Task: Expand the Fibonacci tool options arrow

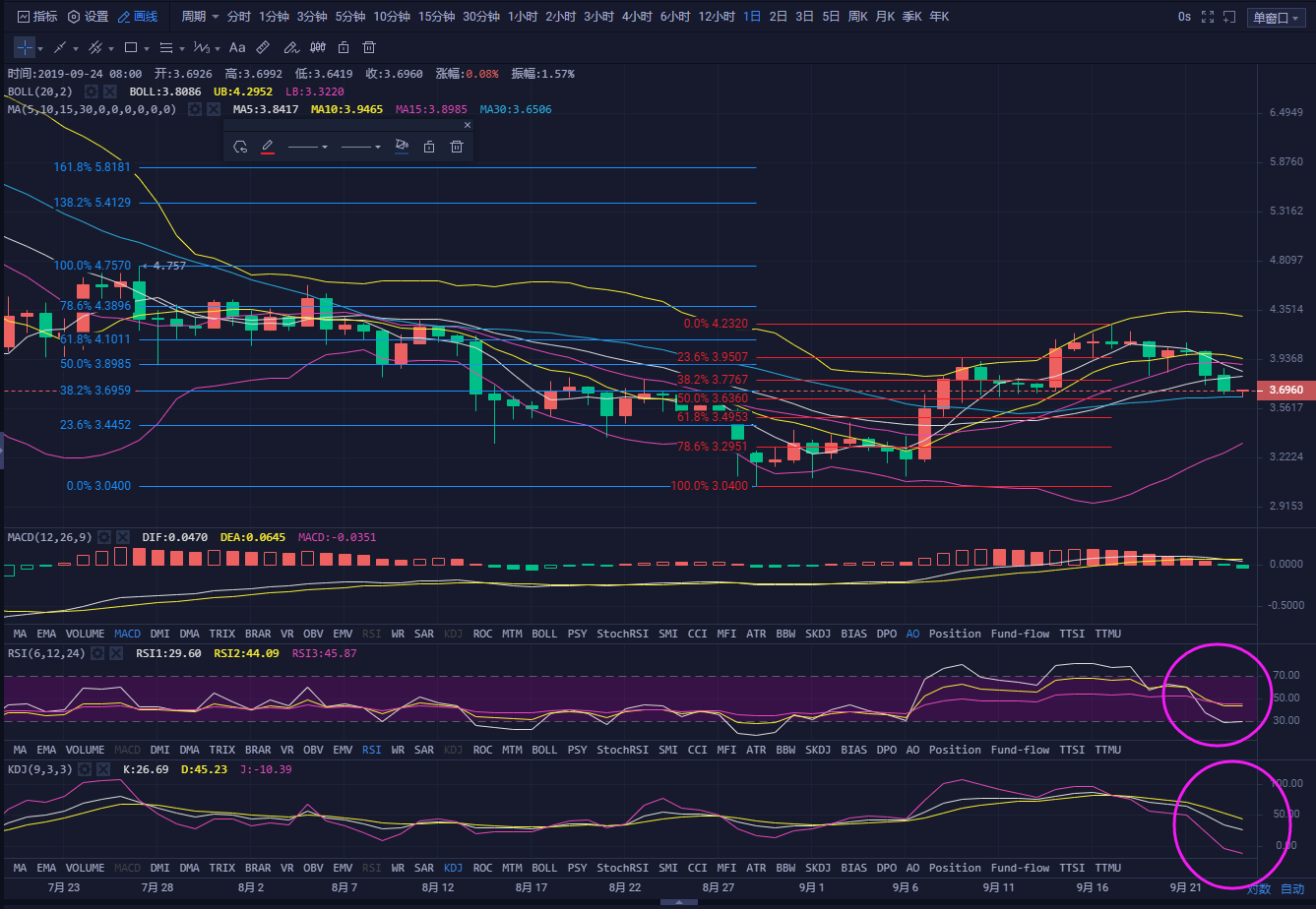Action: tap(182, 49)
